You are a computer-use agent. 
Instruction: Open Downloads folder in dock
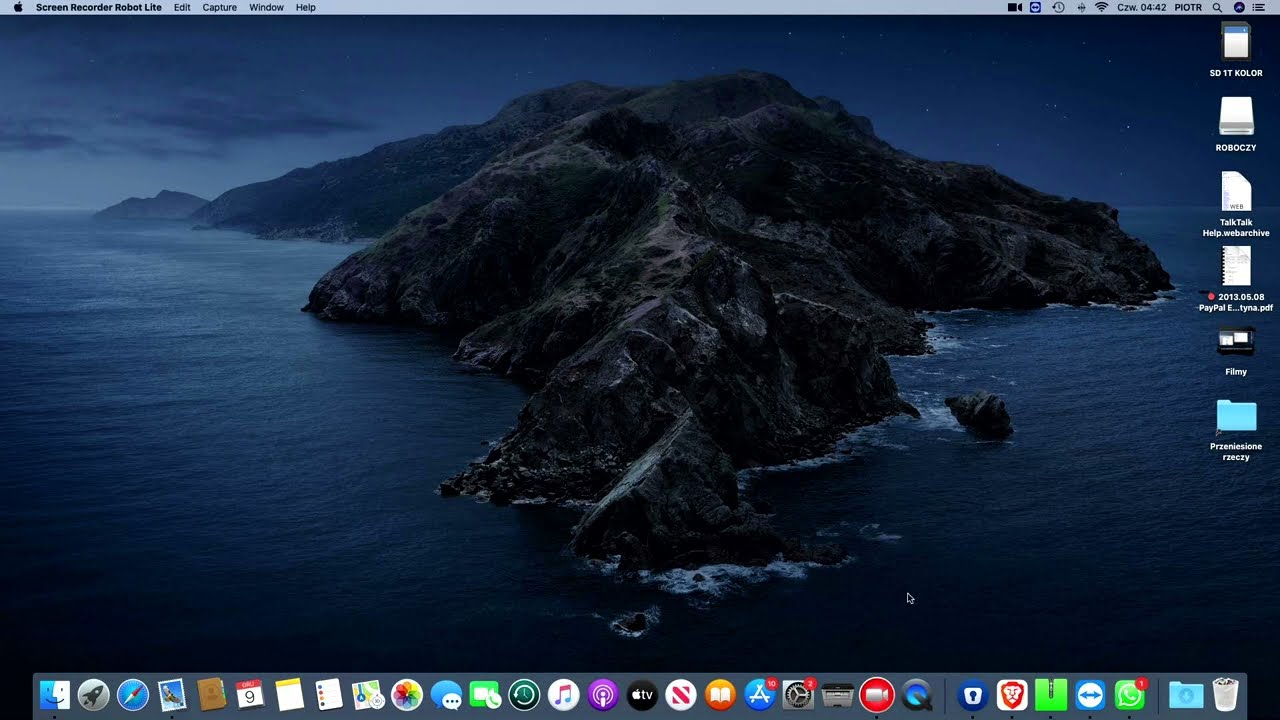[x=1186, y=694]
